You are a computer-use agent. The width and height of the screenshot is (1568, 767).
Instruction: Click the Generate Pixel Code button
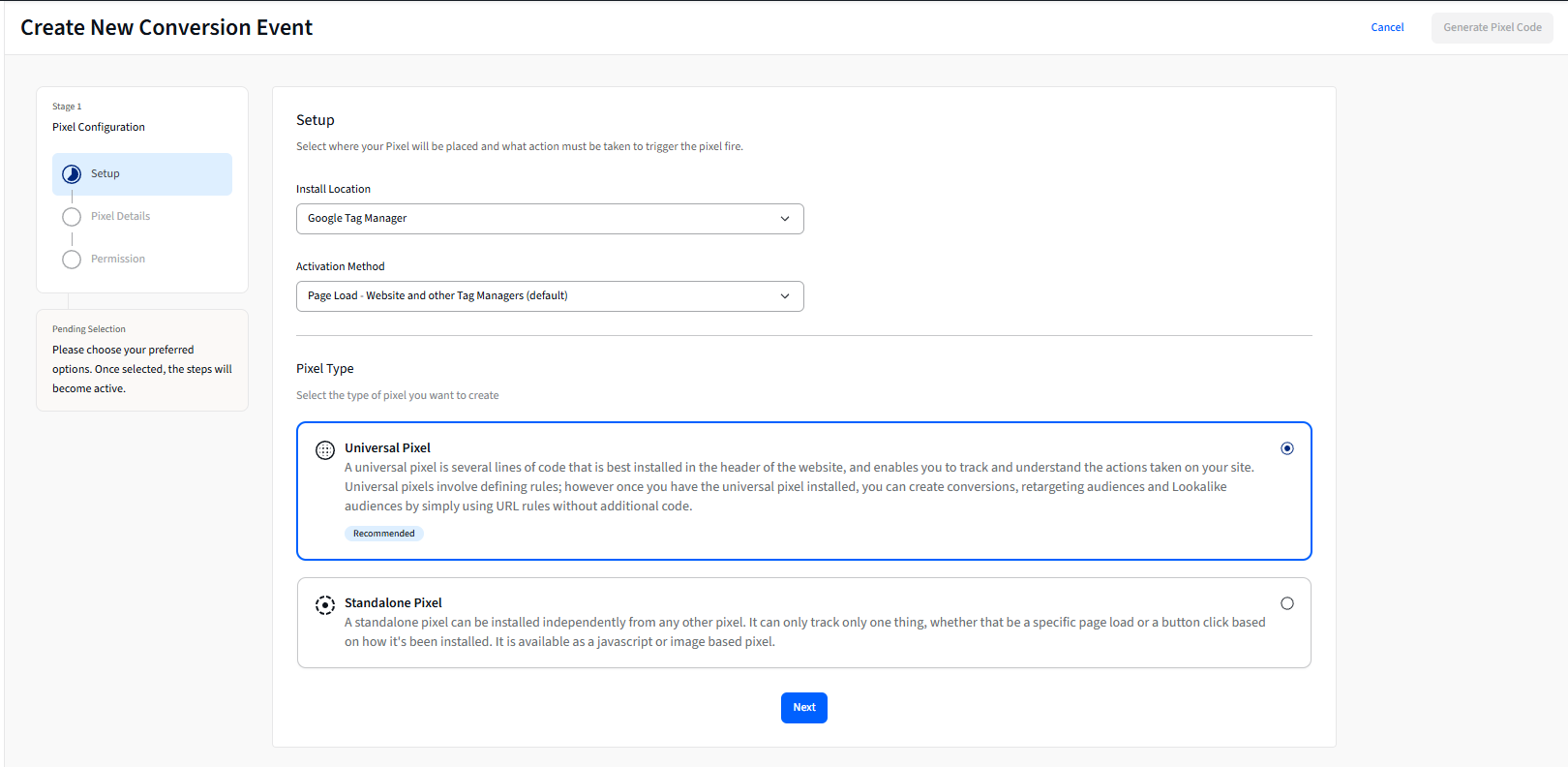(x=1493, y=27)
